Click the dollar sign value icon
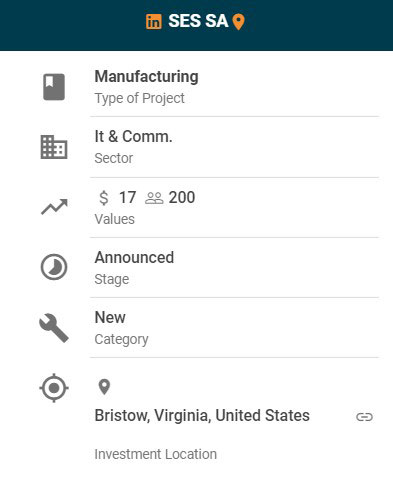The image size is (393, 477). tap(104, 198)
